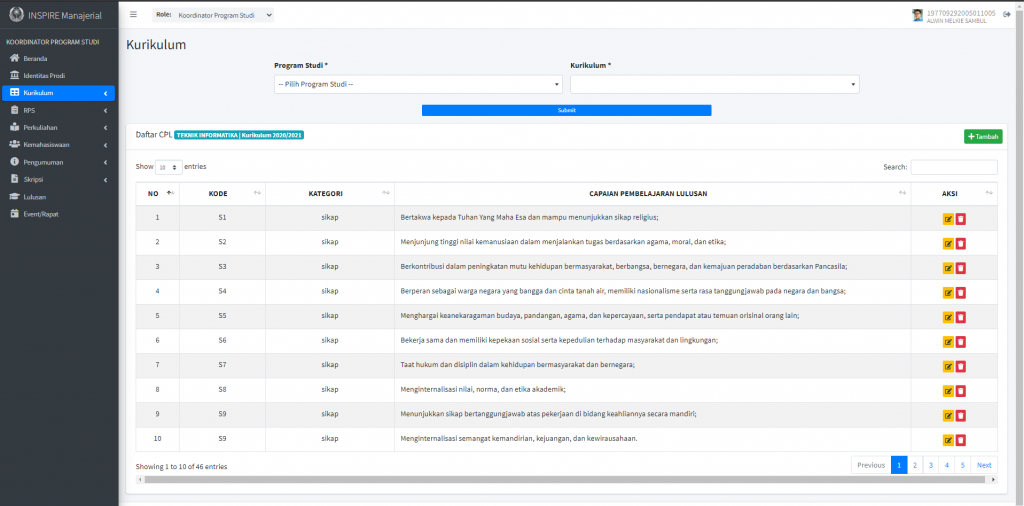Expand the Kurikulum sidebar menu
Screen dimensions: 1024x506
(58, 93)
